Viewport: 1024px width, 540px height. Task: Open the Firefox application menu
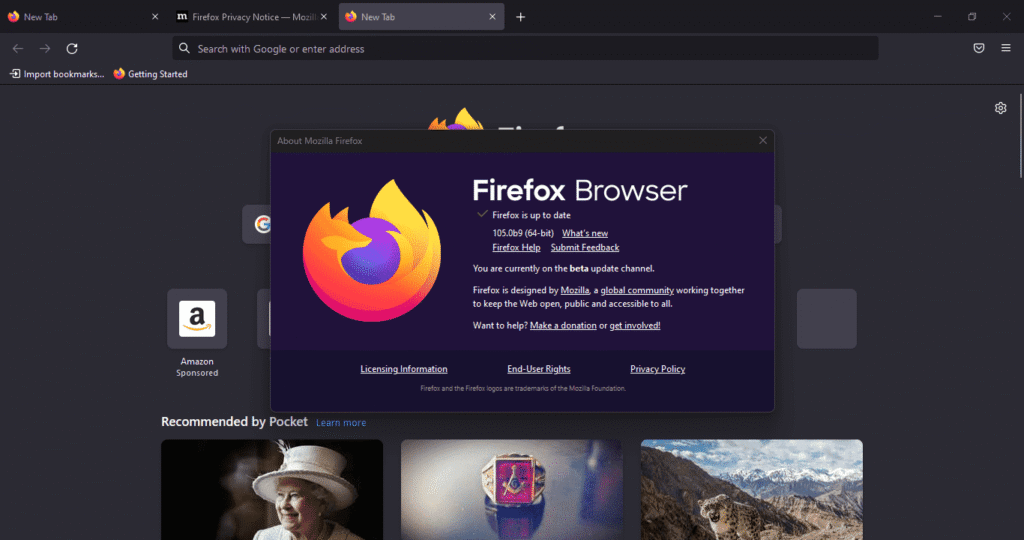1006,48
